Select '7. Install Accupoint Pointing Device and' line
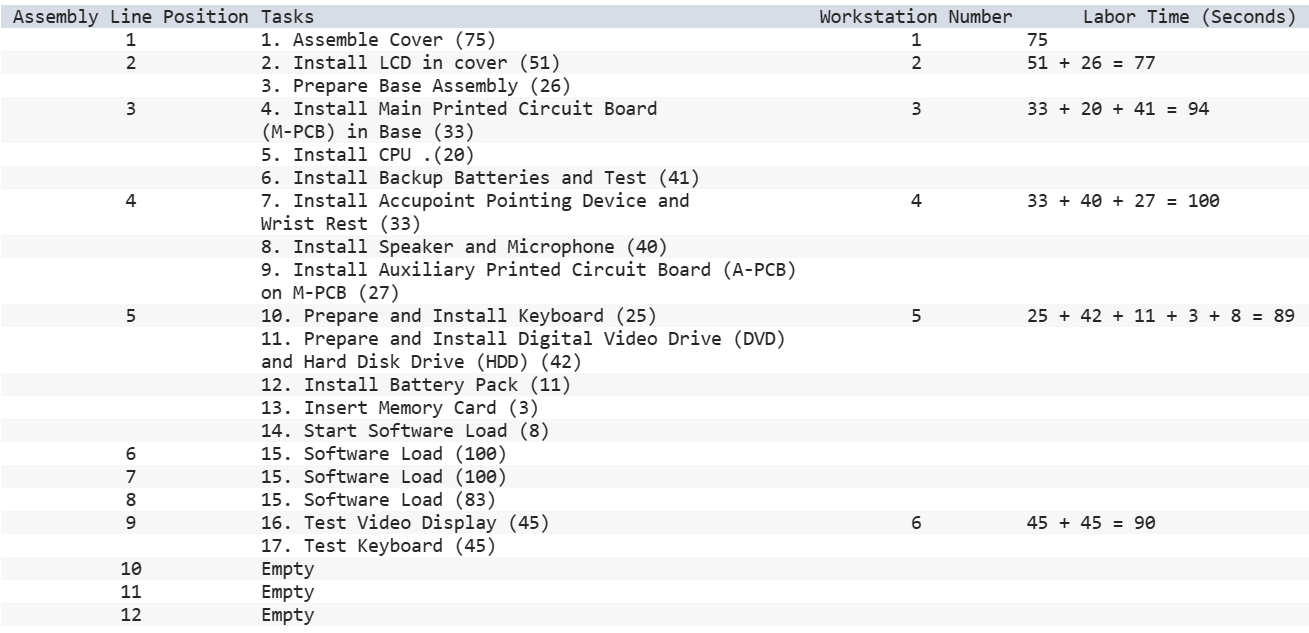This screenshot has width=1309, height=633. click(x=475, y=202)
